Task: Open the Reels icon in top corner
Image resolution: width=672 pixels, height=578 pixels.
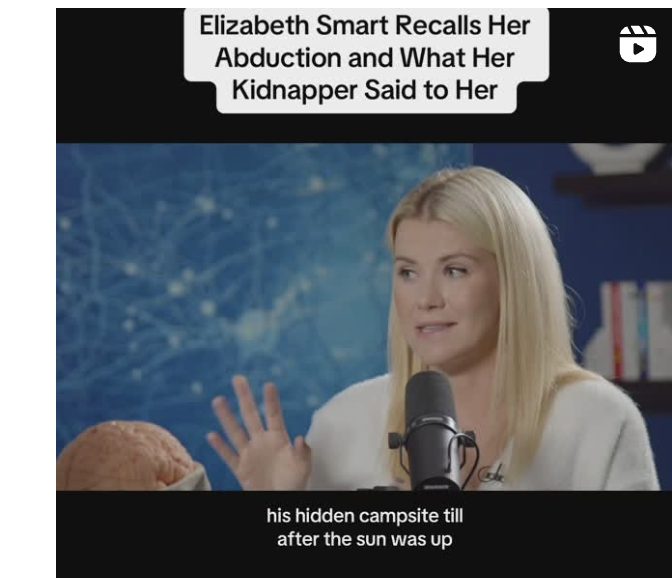Action: [638, 44]
